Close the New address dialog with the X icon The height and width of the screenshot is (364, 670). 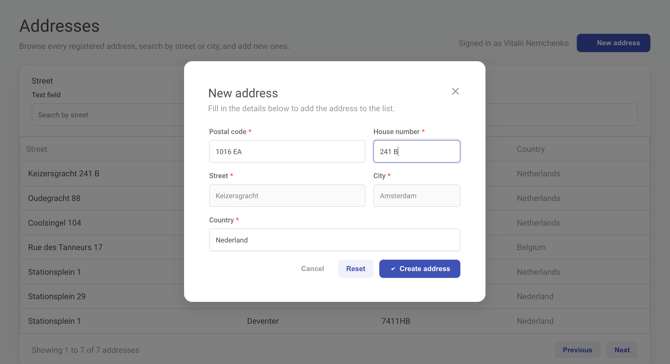pos(455,91)
